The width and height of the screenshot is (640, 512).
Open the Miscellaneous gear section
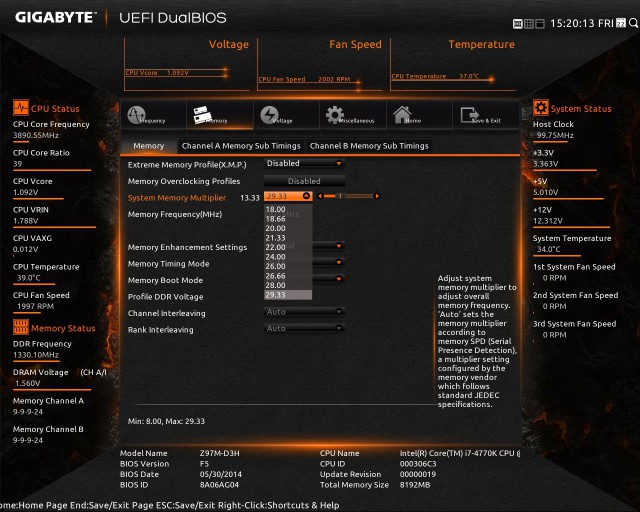pyautogui.click(x=353, y=115)
